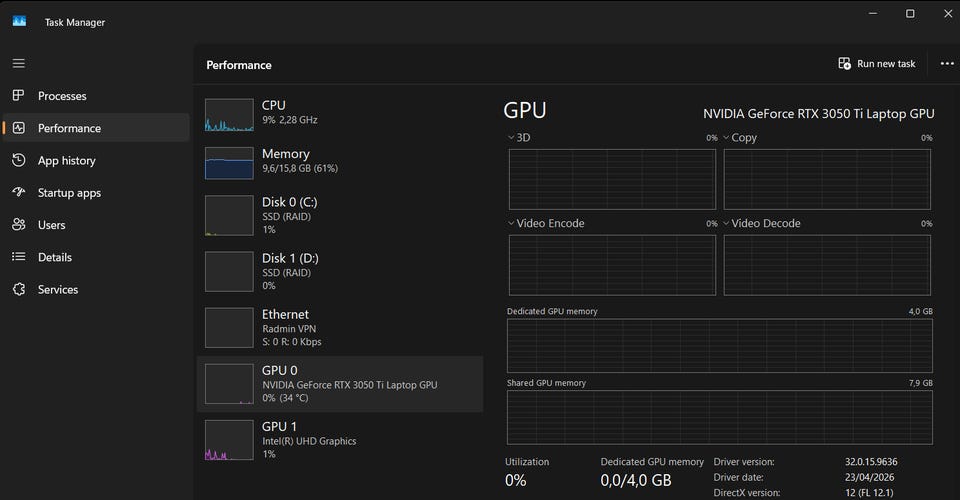Click the Run new task icon

pos(844,64)
